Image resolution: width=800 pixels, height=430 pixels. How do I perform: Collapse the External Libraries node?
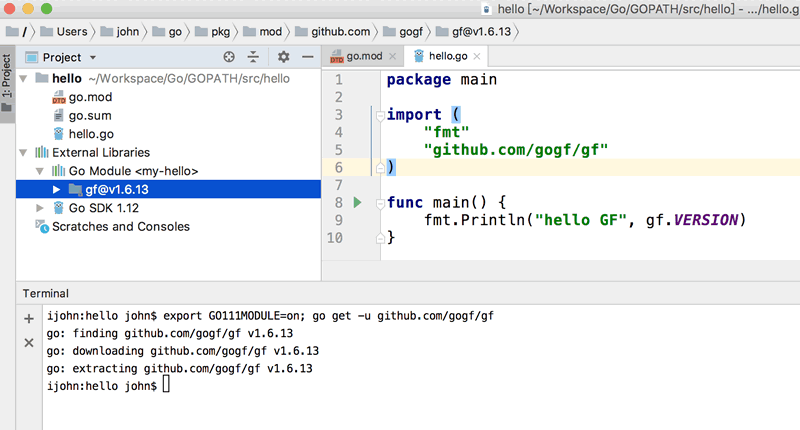pyautogui.click(x=24, y=153)
